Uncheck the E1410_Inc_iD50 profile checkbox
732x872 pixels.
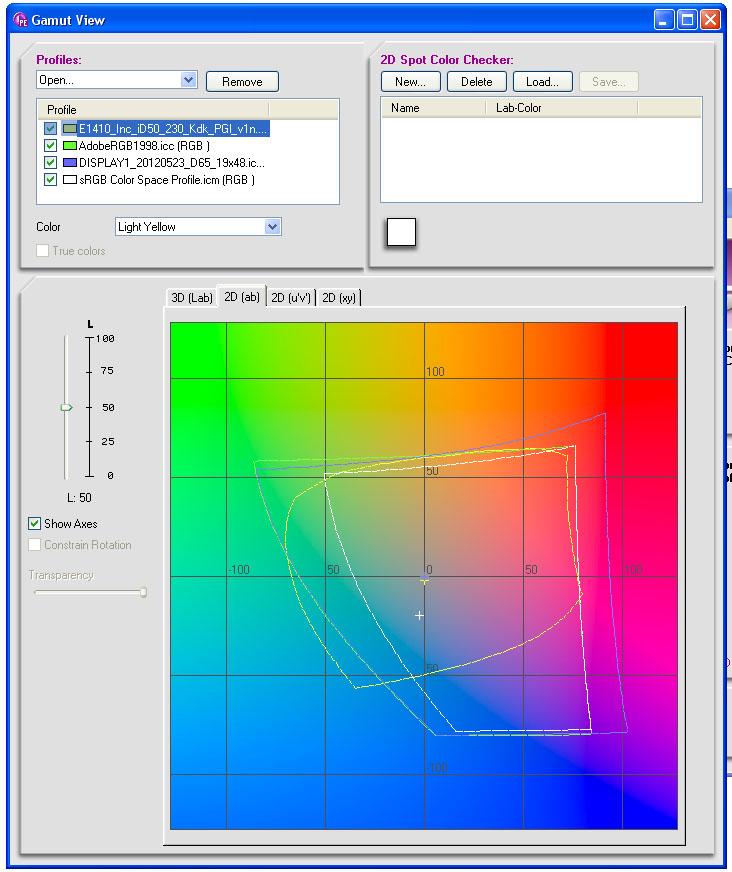pyautogui.click(x=51, y=128)
